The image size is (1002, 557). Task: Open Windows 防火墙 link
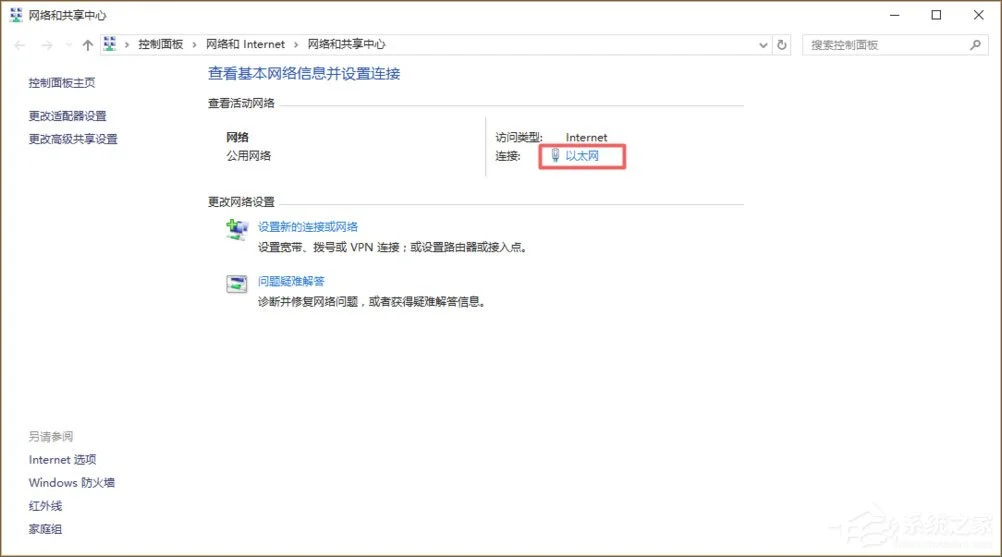coord(72,483)
